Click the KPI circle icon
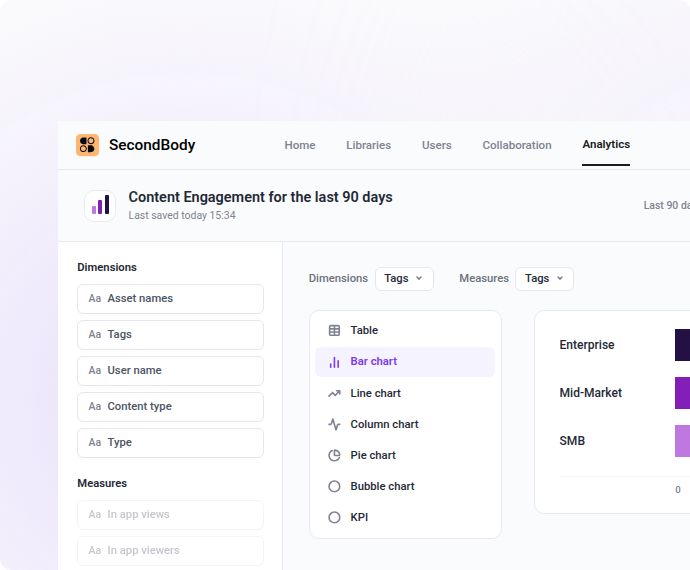 point(334,517)
